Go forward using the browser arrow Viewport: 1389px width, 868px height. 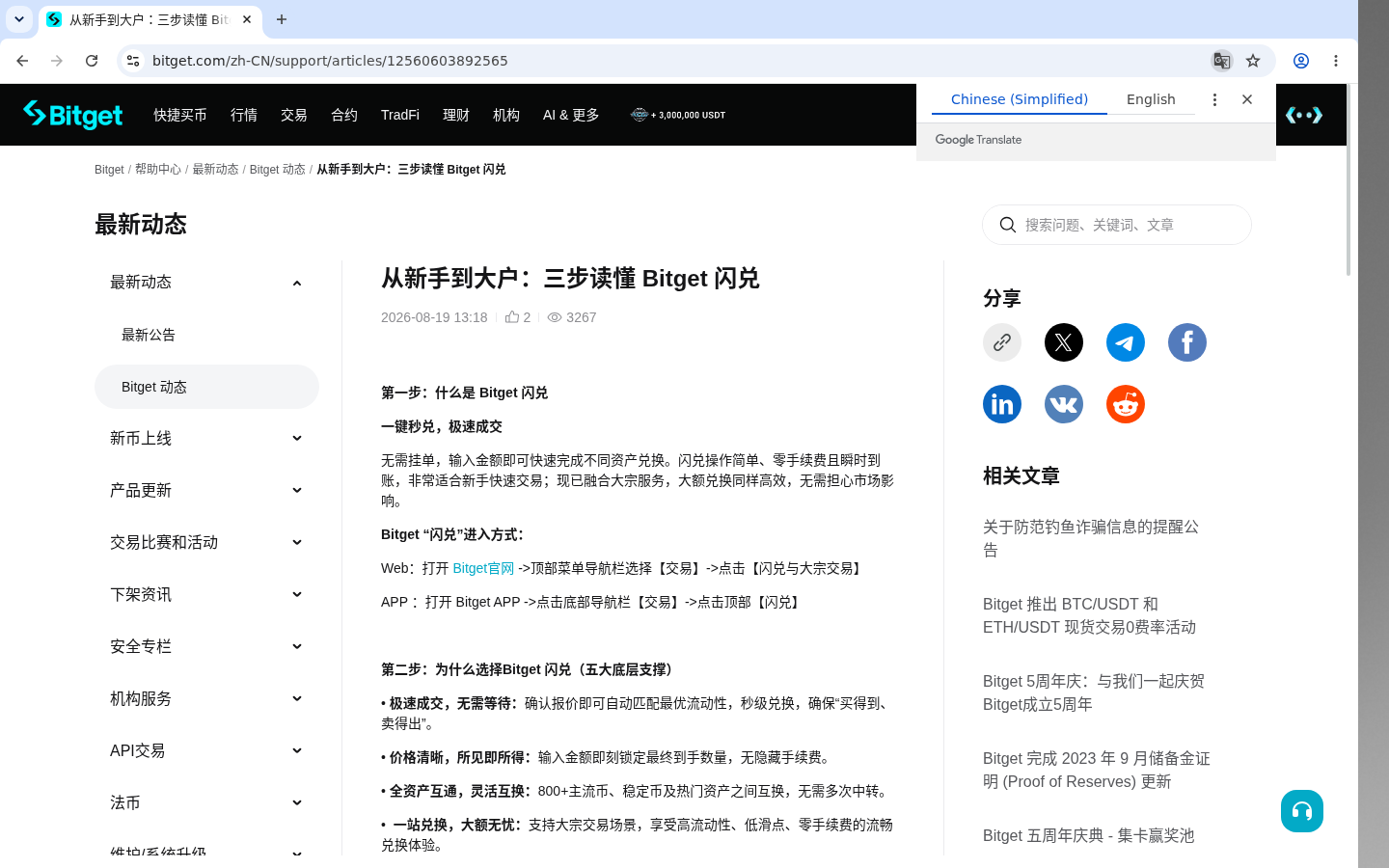click(57, 61)
